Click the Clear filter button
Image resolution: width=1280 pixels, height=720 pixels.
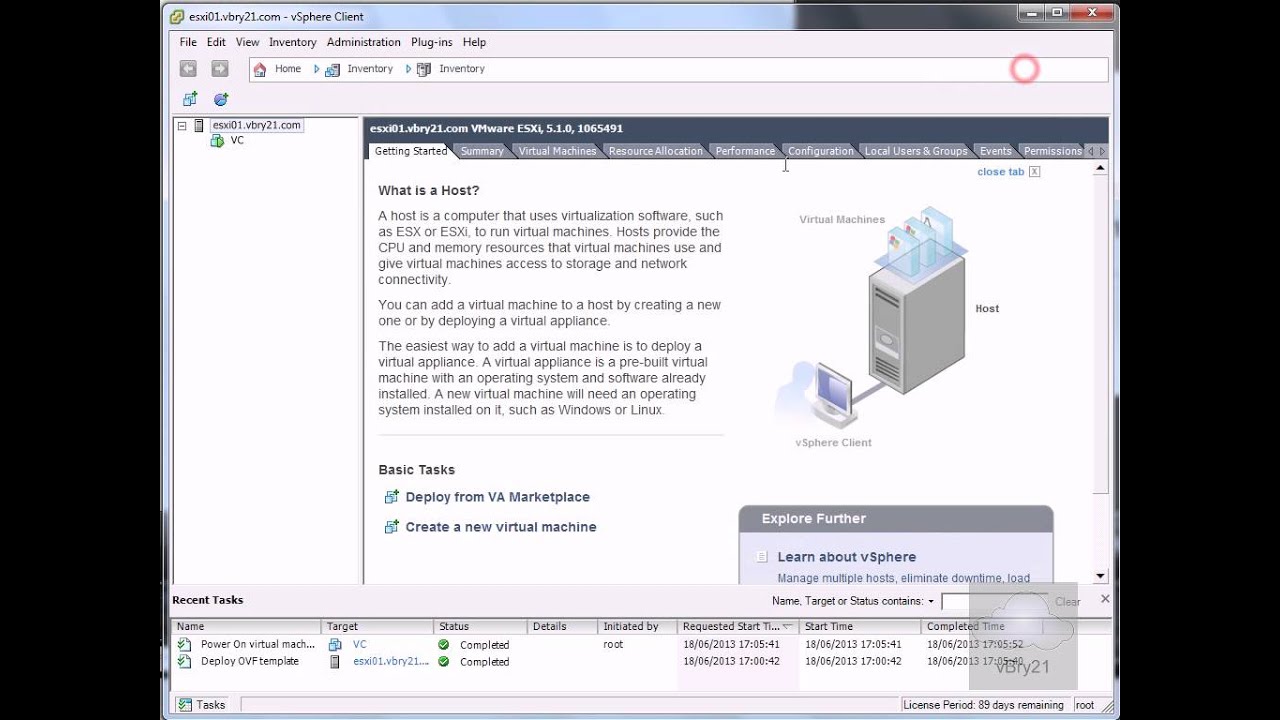click(1068, 602)
